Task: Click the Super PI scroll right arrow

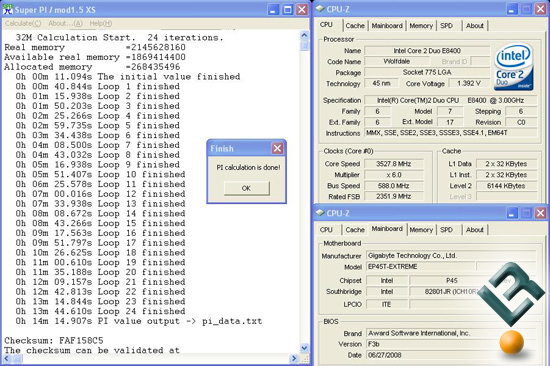Action: point(295,358)
